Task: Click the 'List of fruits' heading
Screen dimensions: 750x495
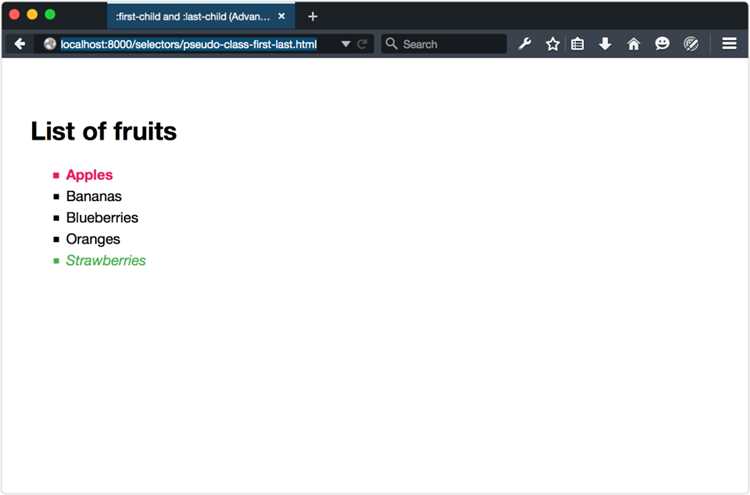Action: point(104,131)
